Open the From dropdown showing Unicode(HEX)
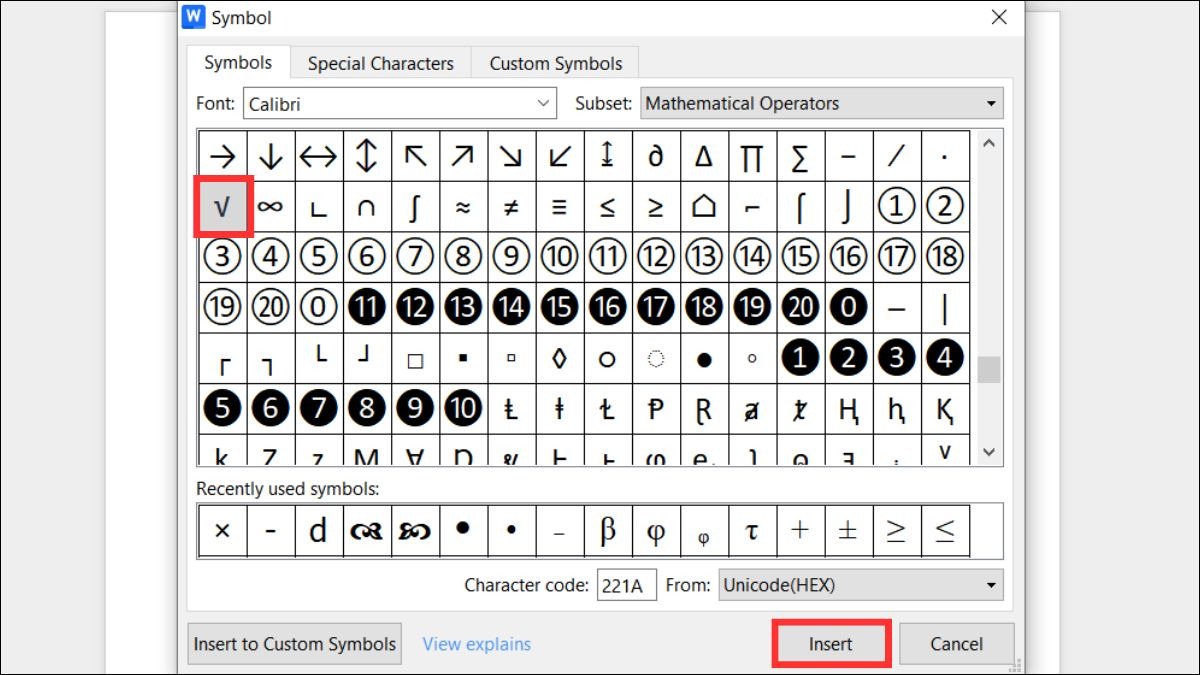1200x675 pixels. pyautogui.click(x=860, y=585)
